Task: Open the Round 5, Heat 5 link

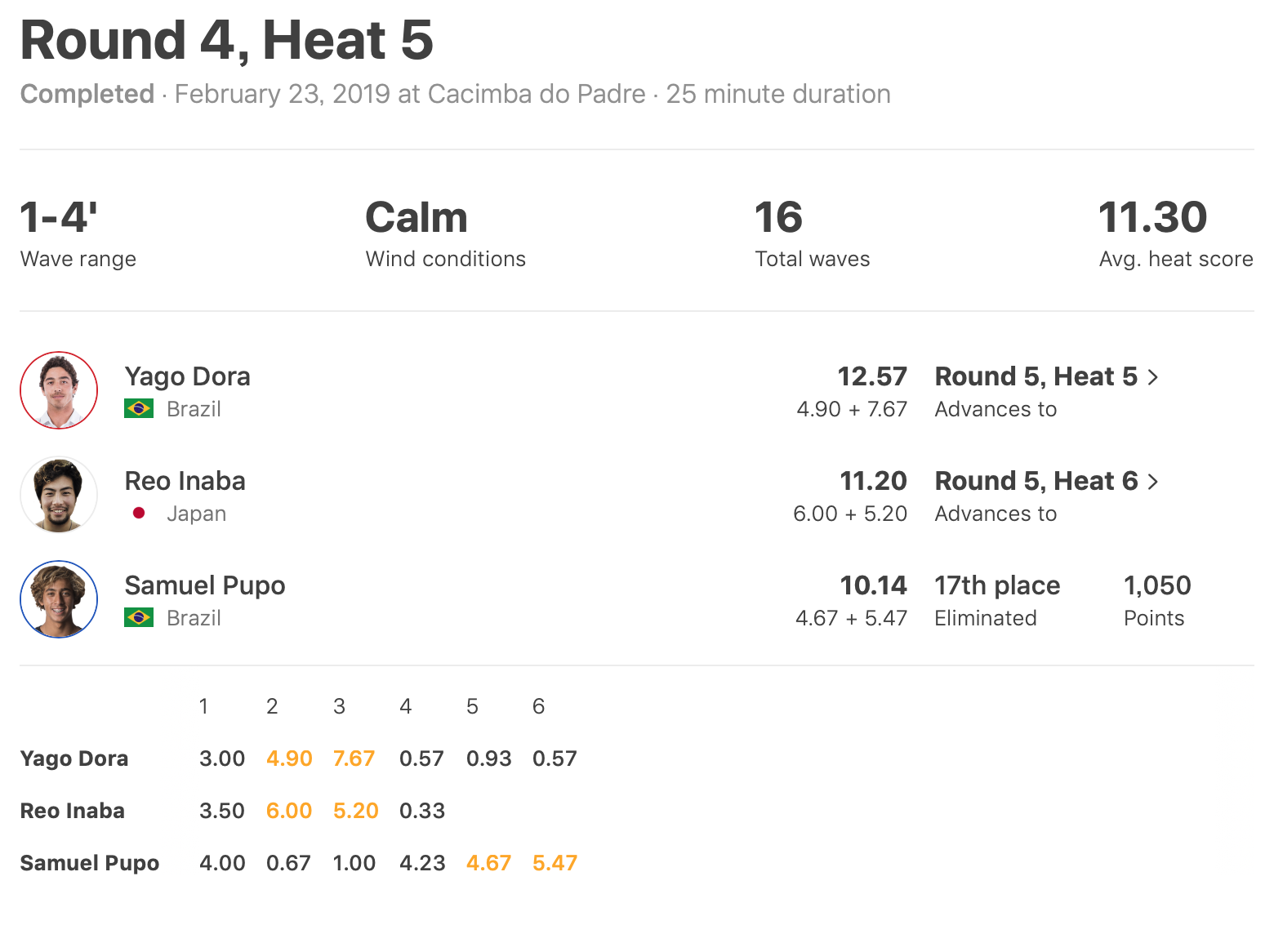Action: [1036, 376]
